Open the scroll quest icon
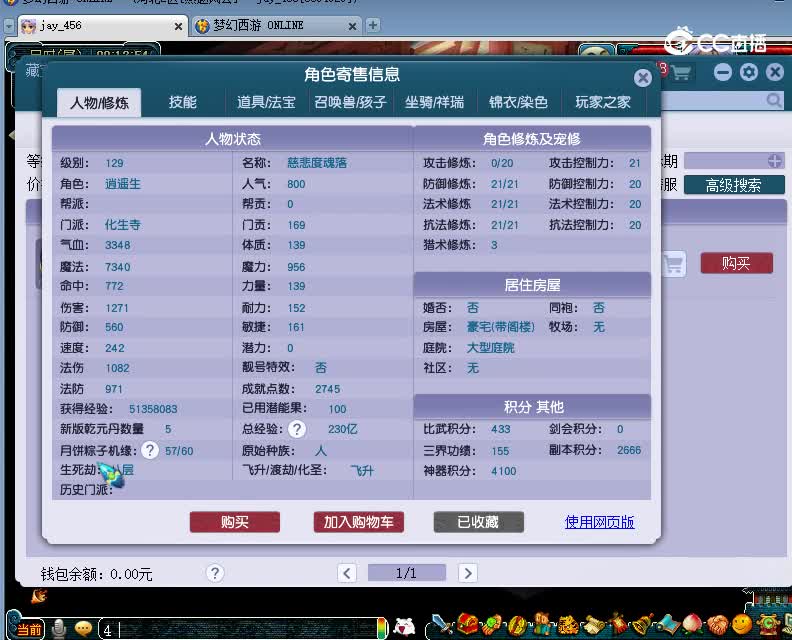 click(x=593, y=625)
